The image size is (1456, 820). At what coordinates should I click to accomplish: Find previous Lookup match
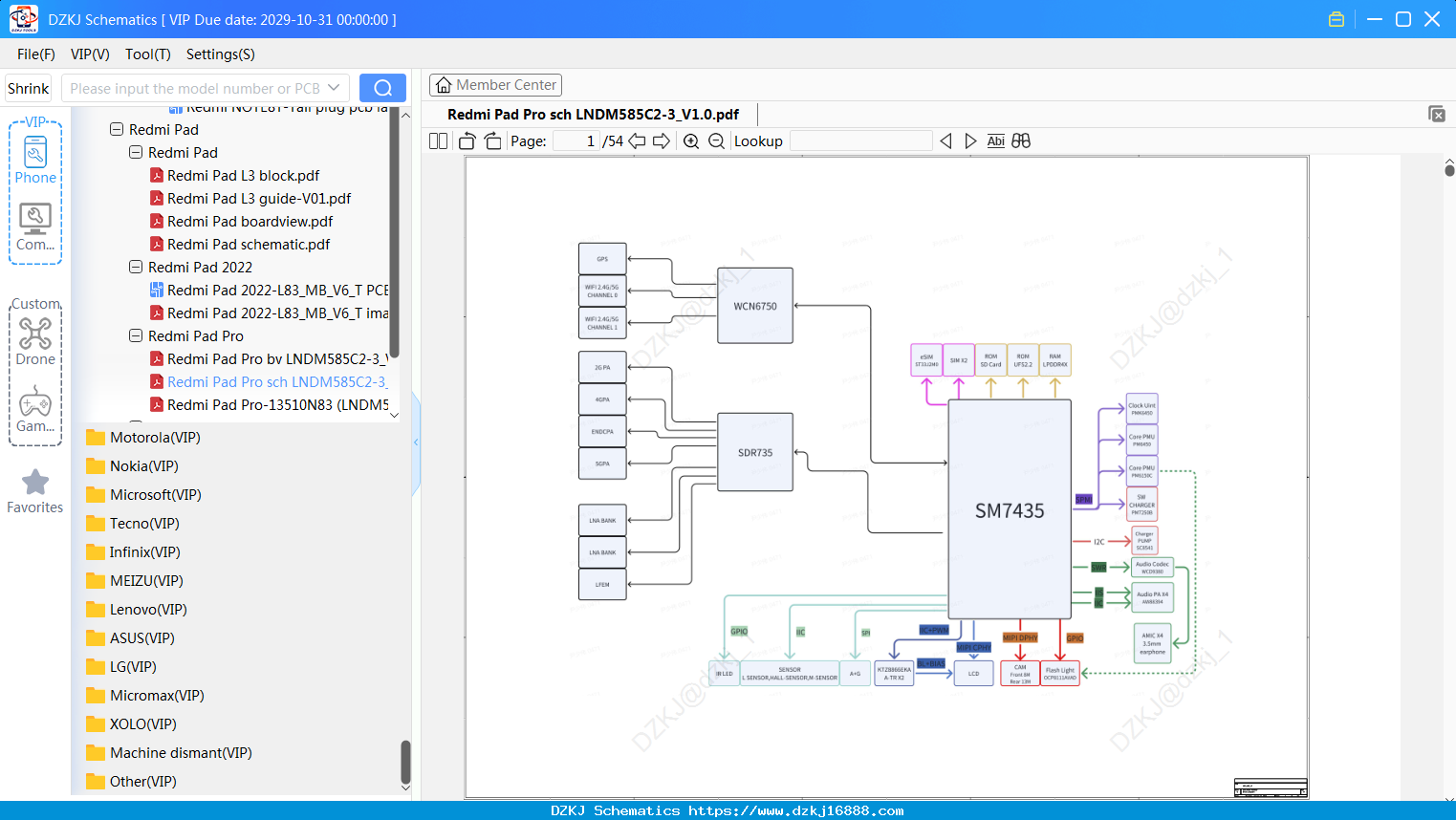click(x=945, y=141)
